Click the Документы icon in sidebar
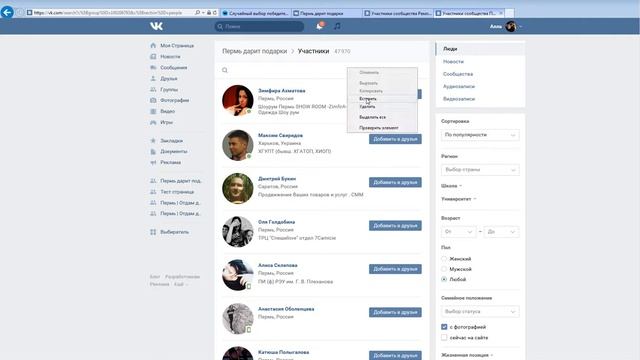Screen dimensions: 640x360 (x=153, y=151)
